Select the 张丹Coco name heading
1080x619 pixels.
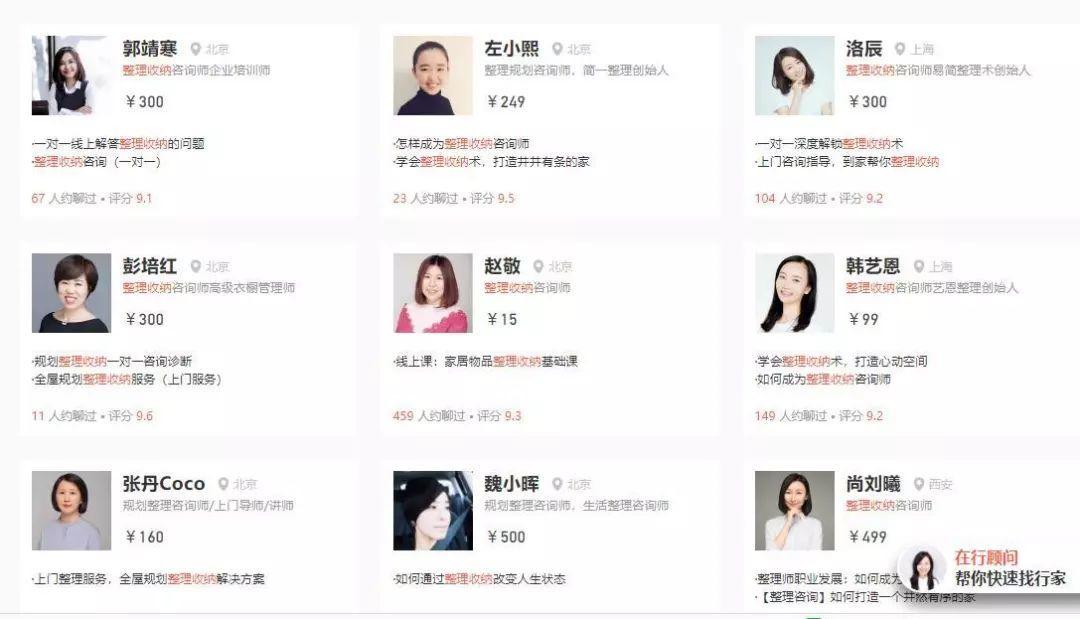pyautogui.click(x=164, y=483)
